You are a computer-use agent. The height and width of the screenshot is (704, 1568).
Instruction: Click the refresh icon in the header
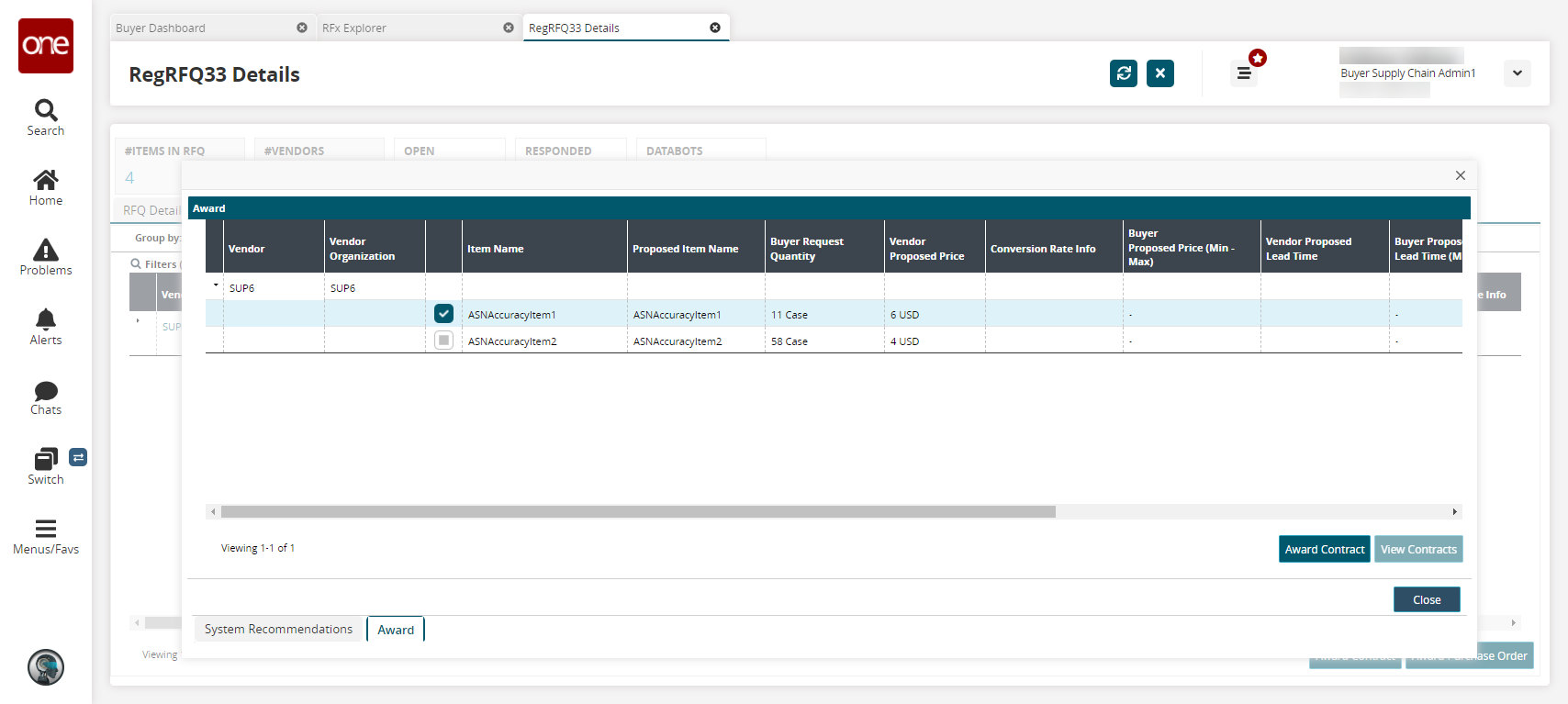point(1123,73)
